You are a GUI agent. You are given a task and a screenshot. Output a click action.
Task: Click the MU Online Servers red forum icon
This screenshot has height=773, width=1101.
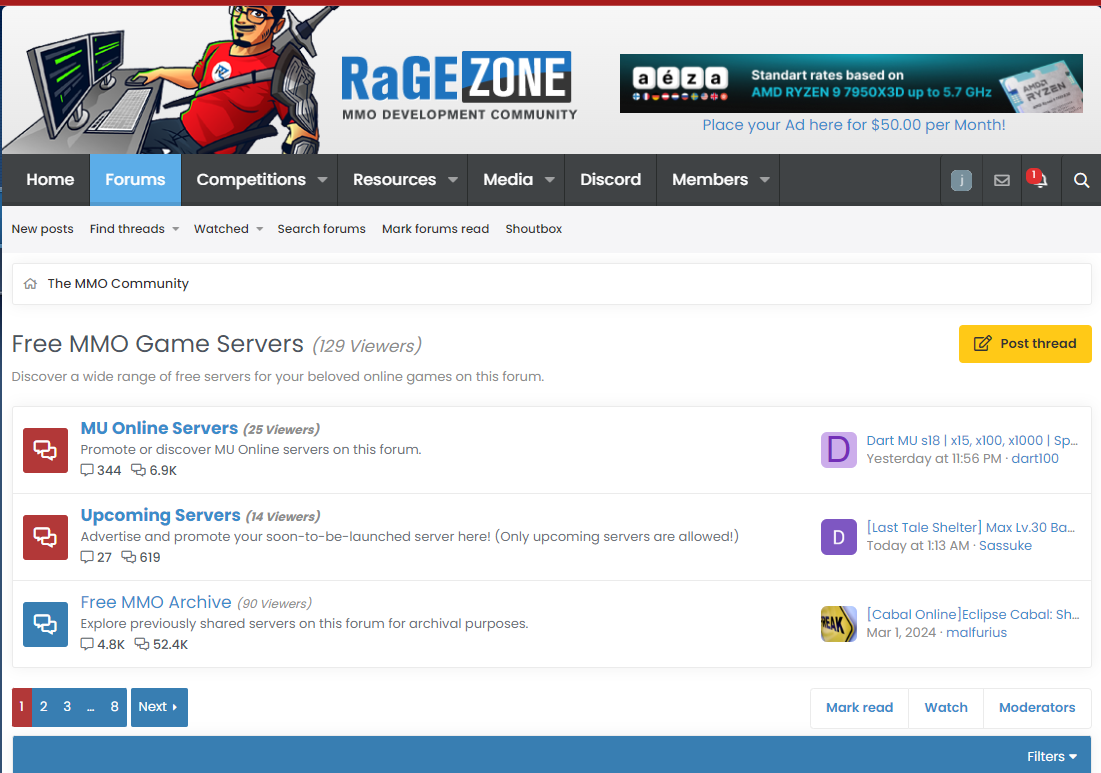pos(45,450)
